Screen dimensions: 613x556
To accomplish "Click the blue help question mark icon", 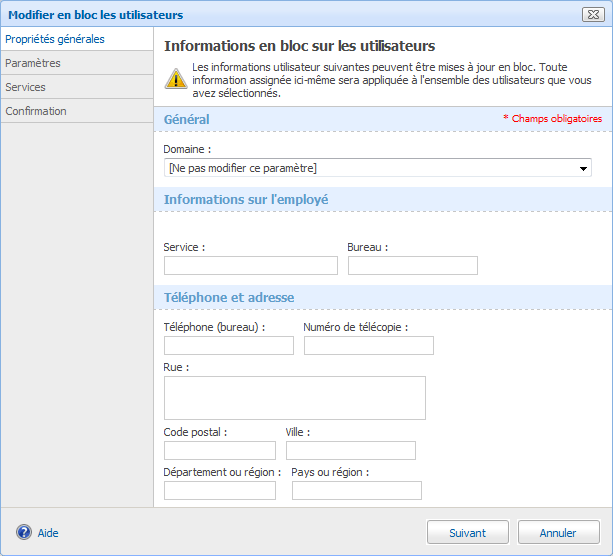I will [x=24, y=532].
